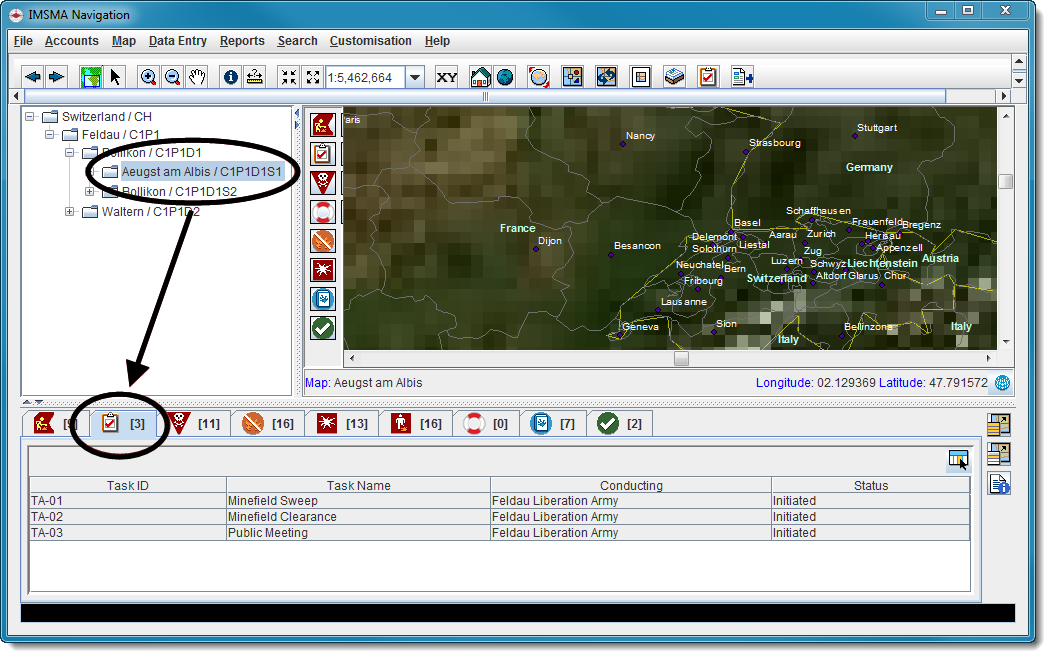The image size is (1051, 658).
Task: Click the lifebuoy icon beside map
Action: (323, 212)
